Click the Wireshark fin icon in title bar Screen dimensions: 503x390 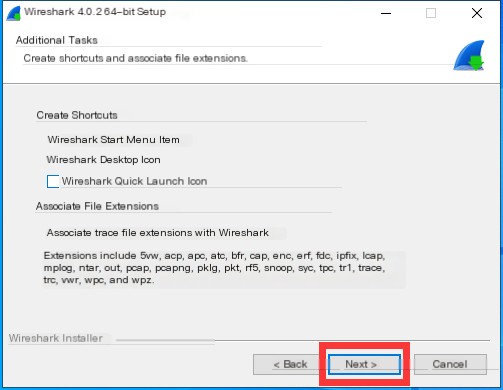(x=14, y=14)
